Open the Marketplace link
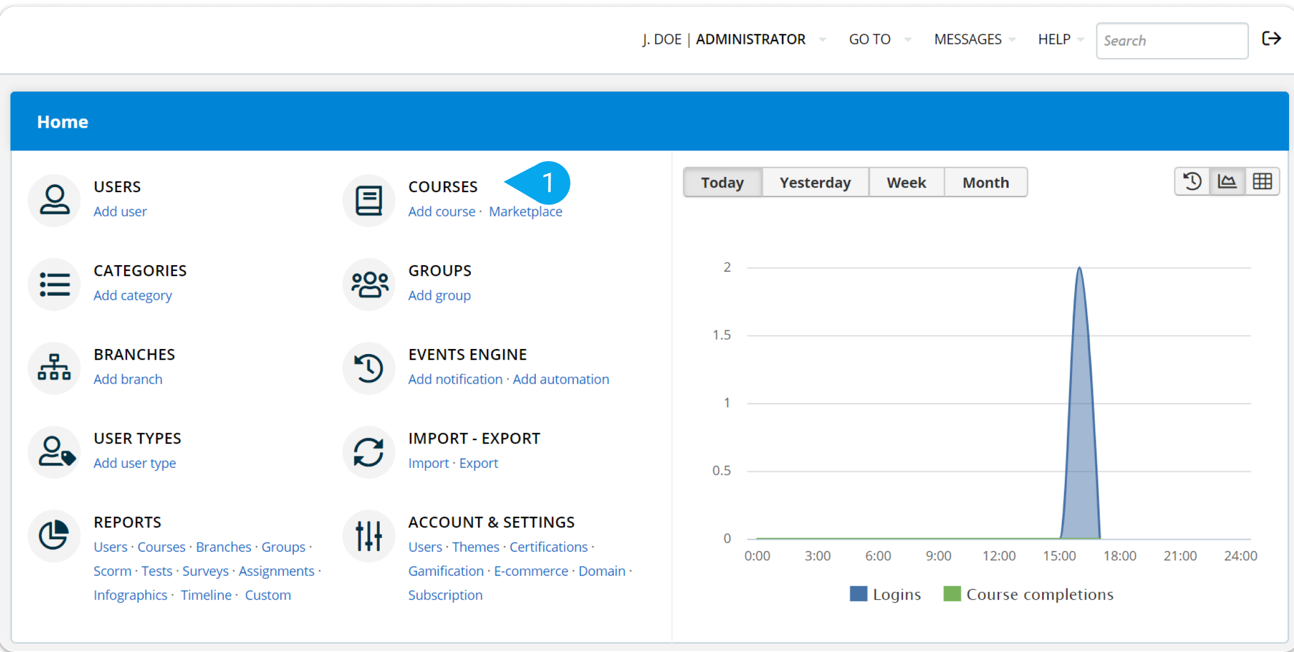Screen dimensions: 1294x652 (525, 211)
